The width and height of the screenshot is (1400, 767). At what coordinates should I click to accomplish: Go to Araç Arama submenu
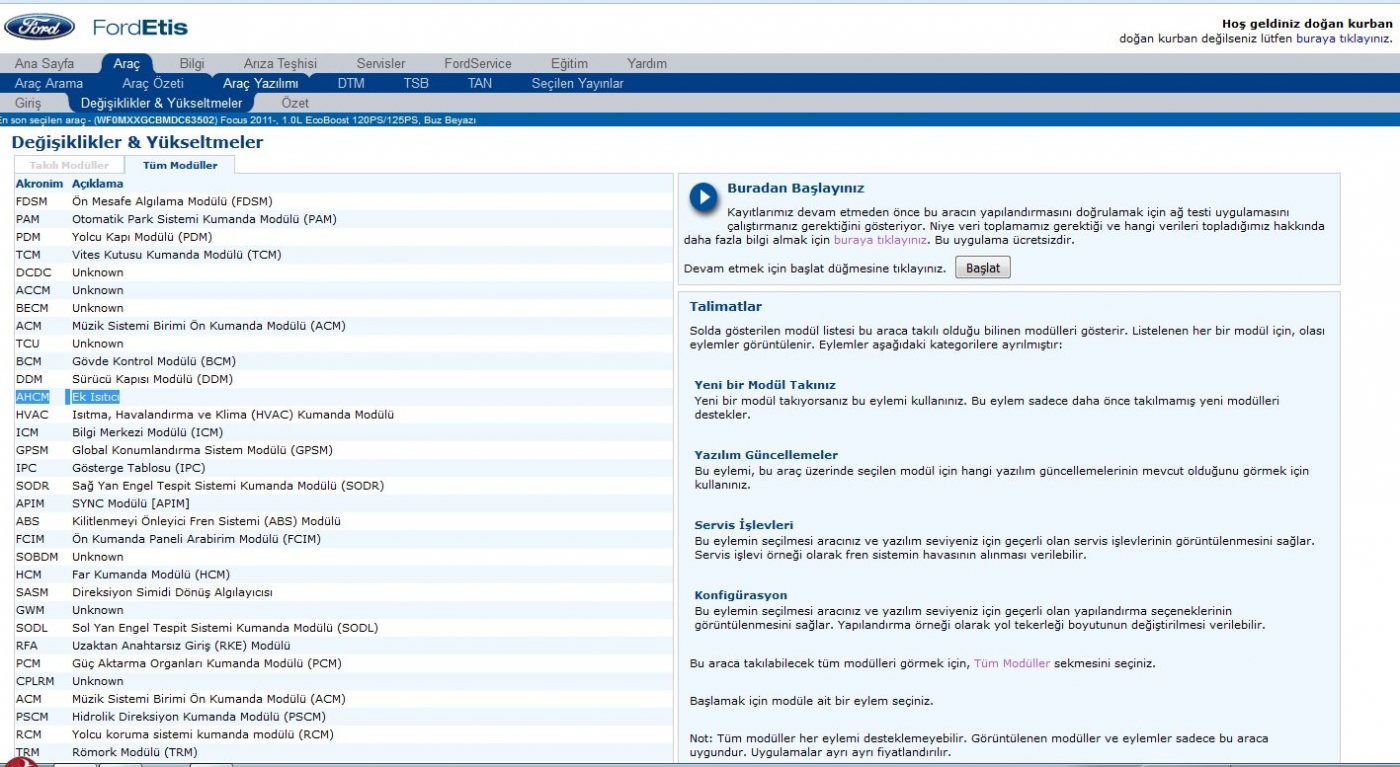[49, 83]
